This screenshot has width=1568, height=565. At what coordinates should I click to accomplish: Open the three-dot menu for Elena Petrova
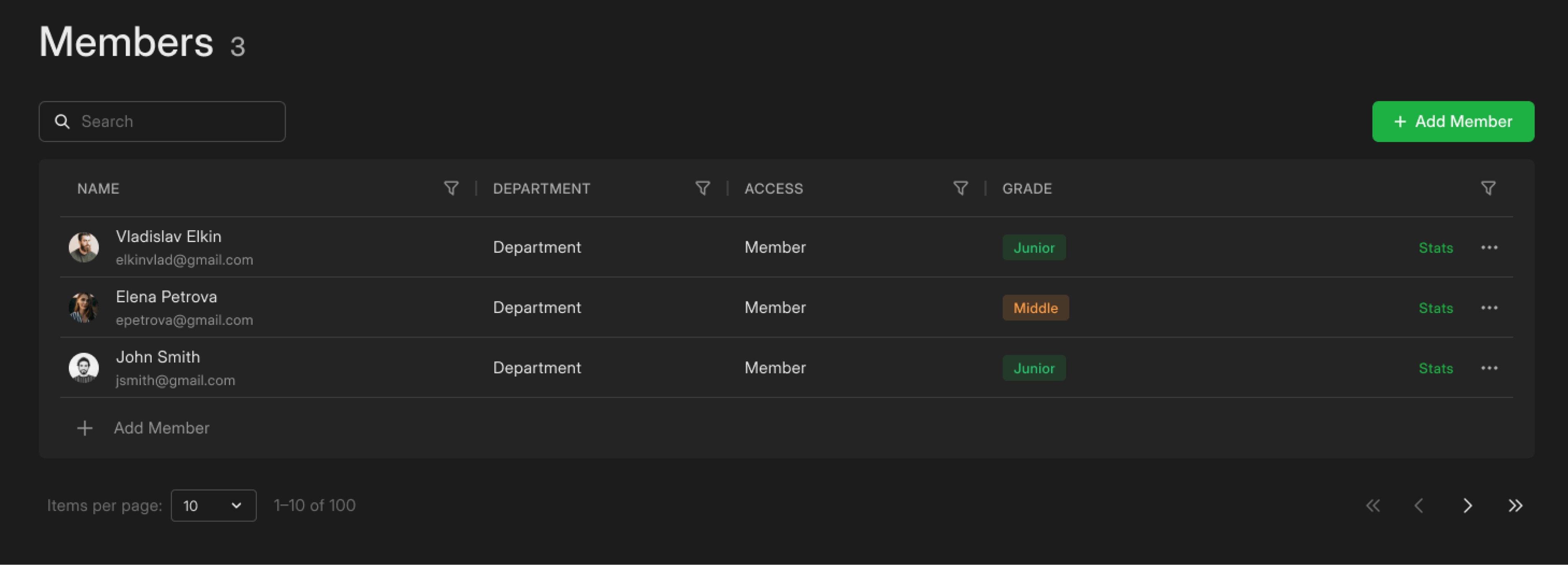[x=1489, y=308]
